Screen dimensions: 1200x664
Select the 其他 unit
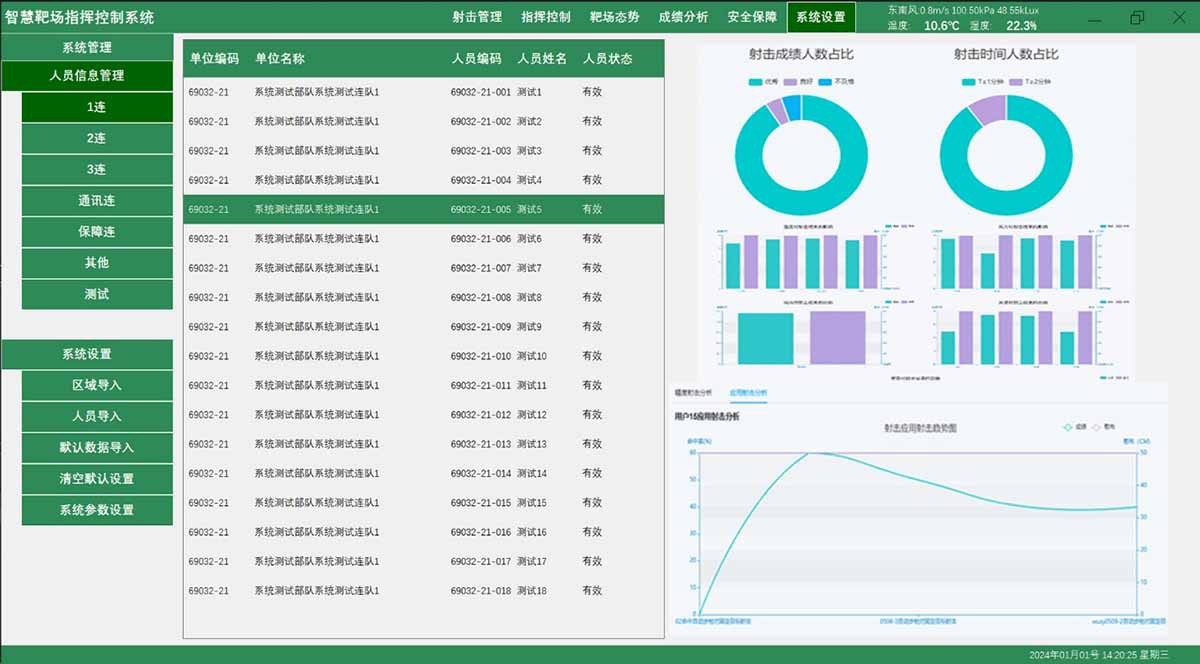[97, 262]
